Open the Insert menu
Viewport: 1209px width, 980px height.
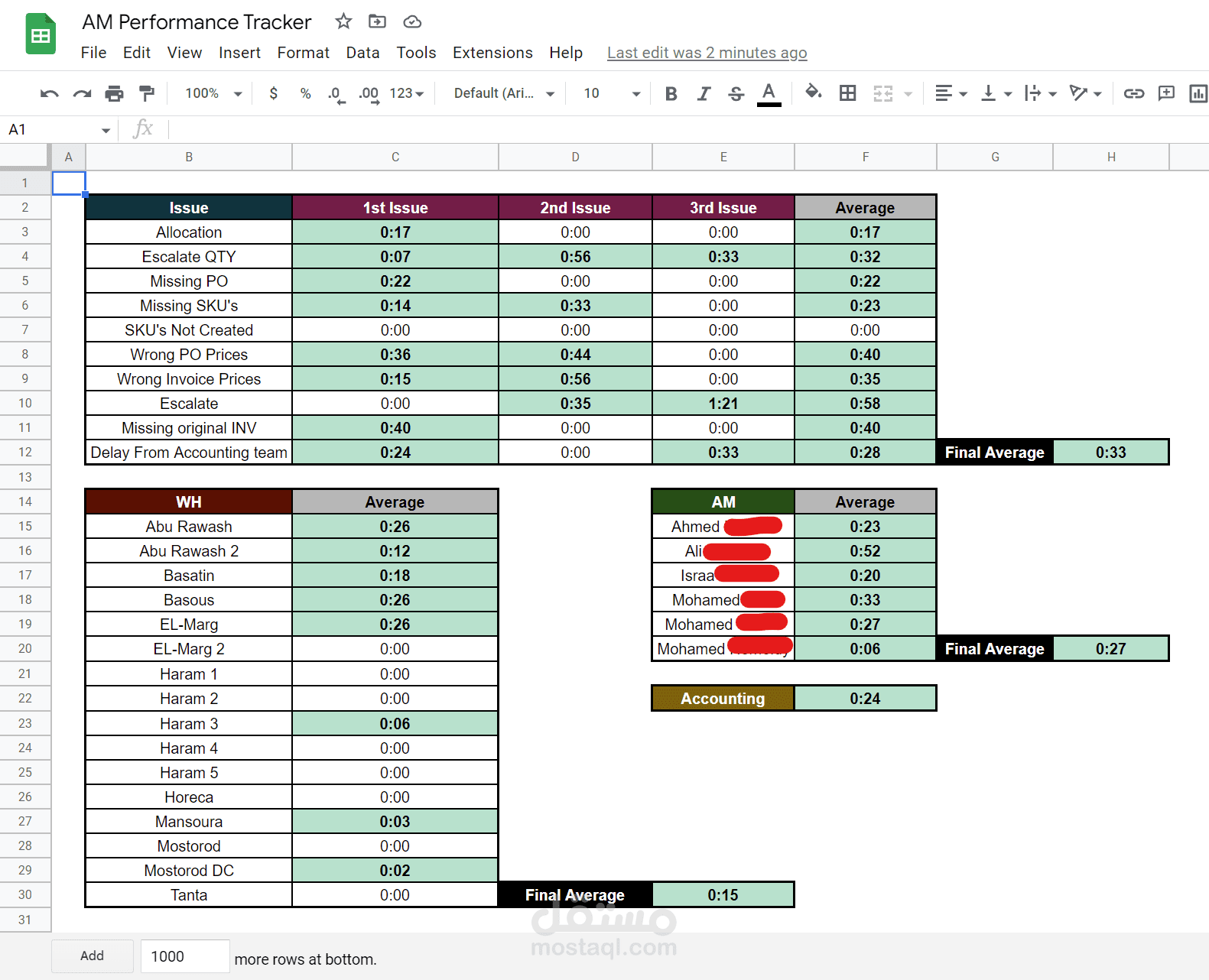(239, 53)
